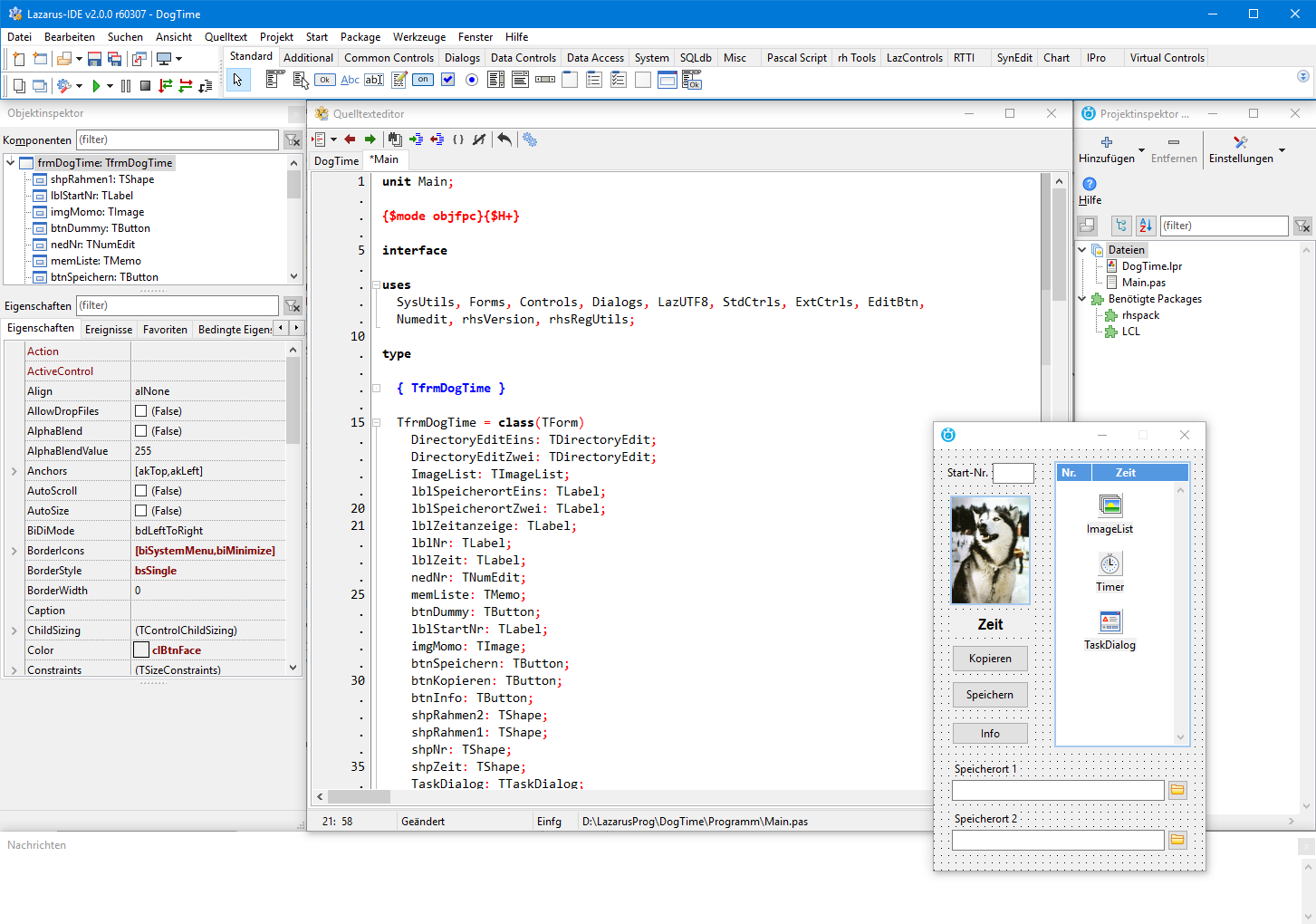Switch to the Ereignisse tab
Viewport: 1316px width, 924px height.
click(x=108, y=330)
